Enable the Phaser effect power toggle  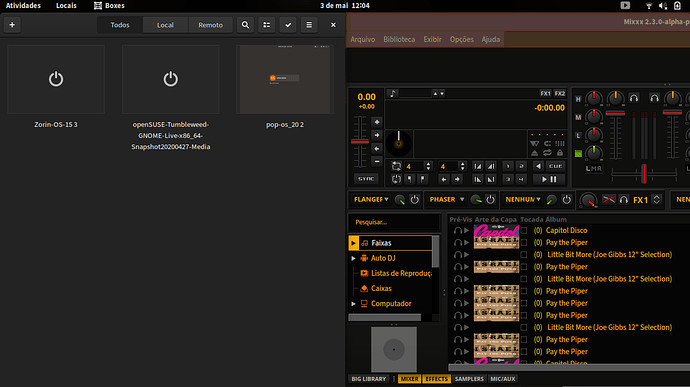click(490, 200)
